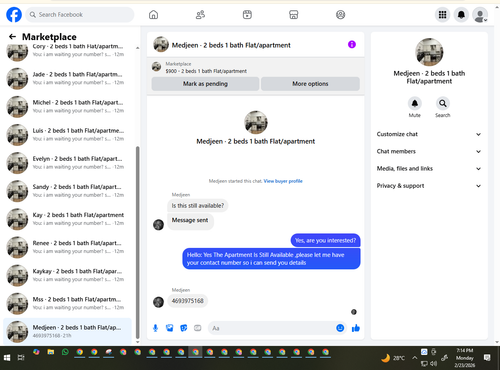Open View buyer profile link
The width and height of the screenshot is (500, 370).
(283, 181)
